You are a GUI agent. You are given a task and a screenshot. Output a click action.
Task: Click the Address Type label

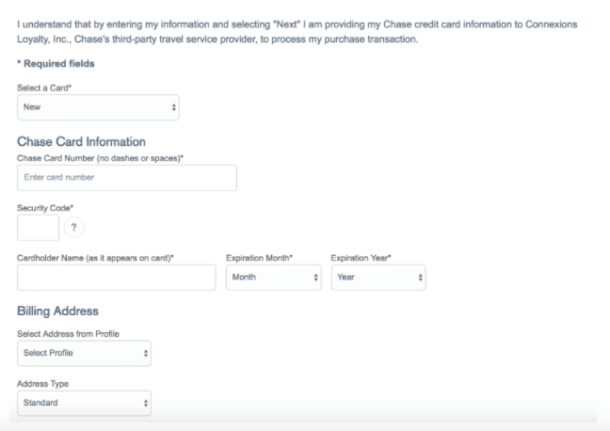tap(43, 384)
